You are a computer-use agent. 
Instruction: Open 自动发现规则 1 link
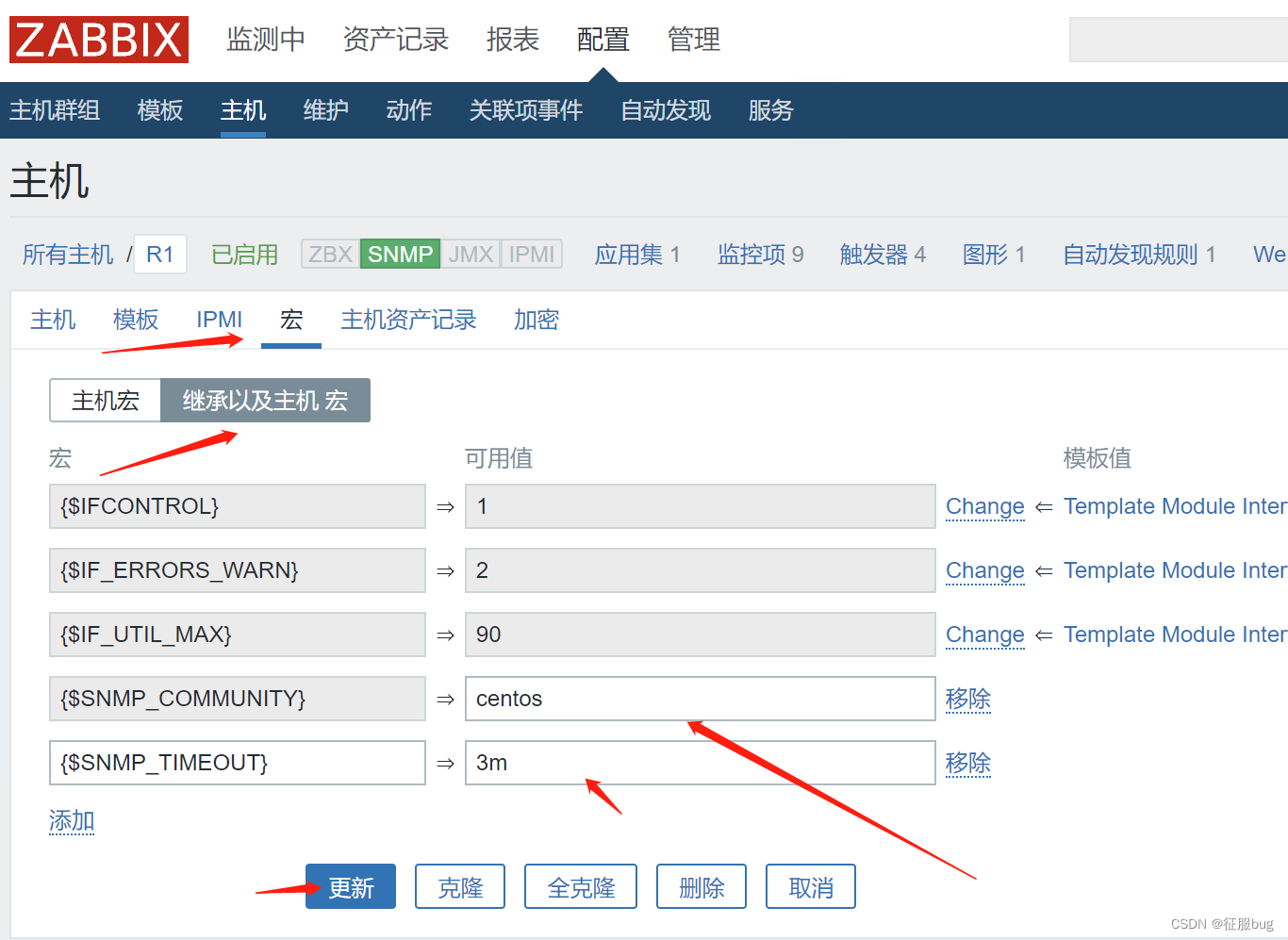[1139, 255]
